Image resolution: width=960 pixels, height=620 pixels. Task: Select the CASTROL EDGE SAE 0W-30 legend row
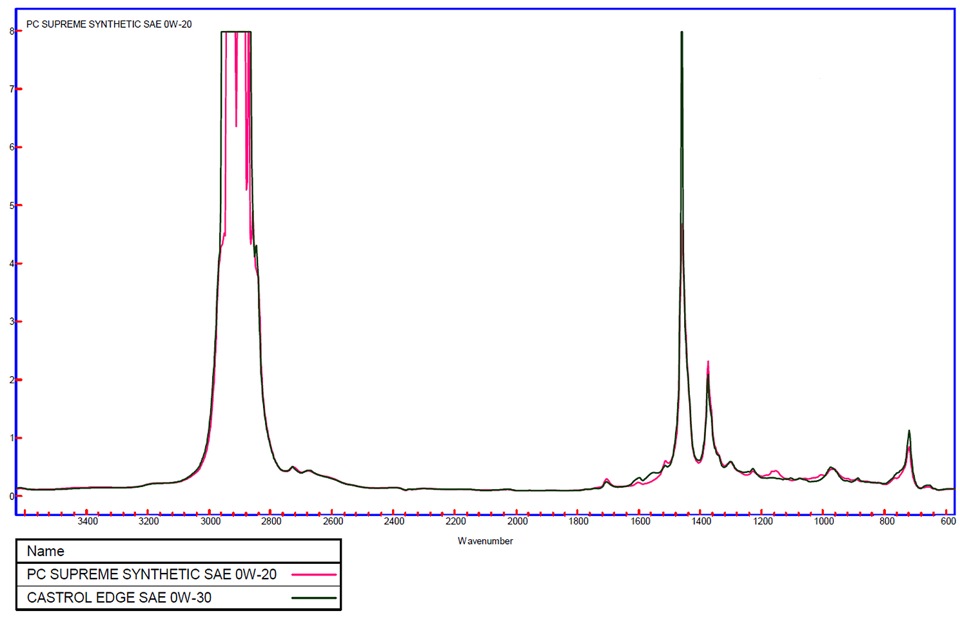tap(178, 597)
